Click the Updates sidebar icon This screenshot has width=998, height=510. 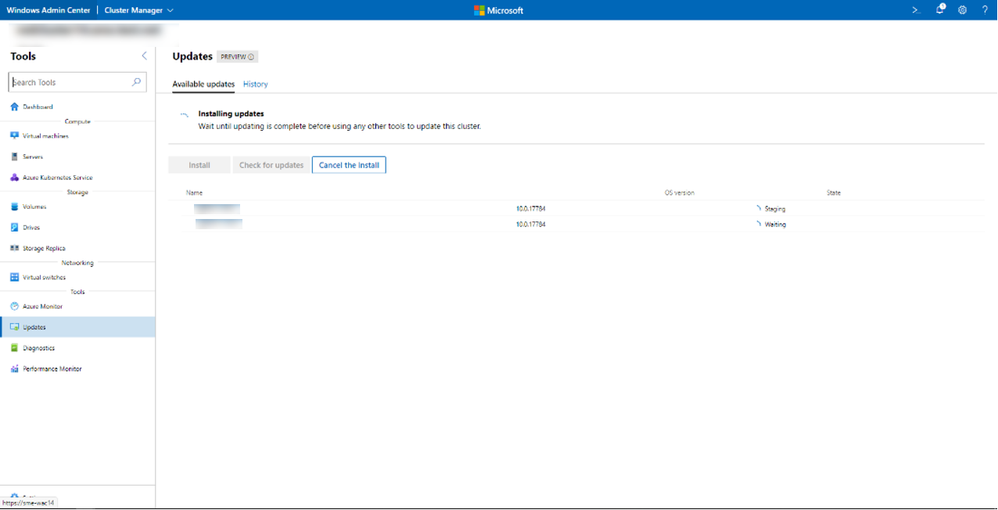[15, 327]
